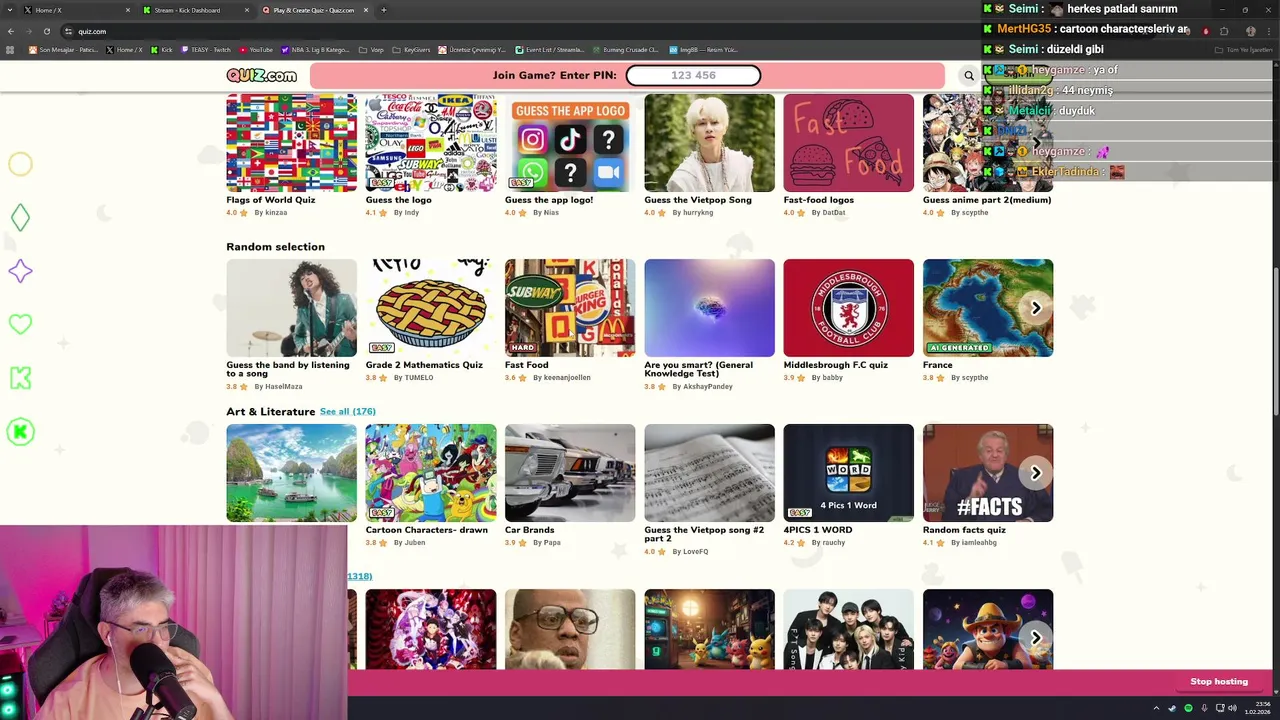Show next Art & Literature quizzes arrow
This screenshot has height=720, width=1280.
pos(1036,473)
